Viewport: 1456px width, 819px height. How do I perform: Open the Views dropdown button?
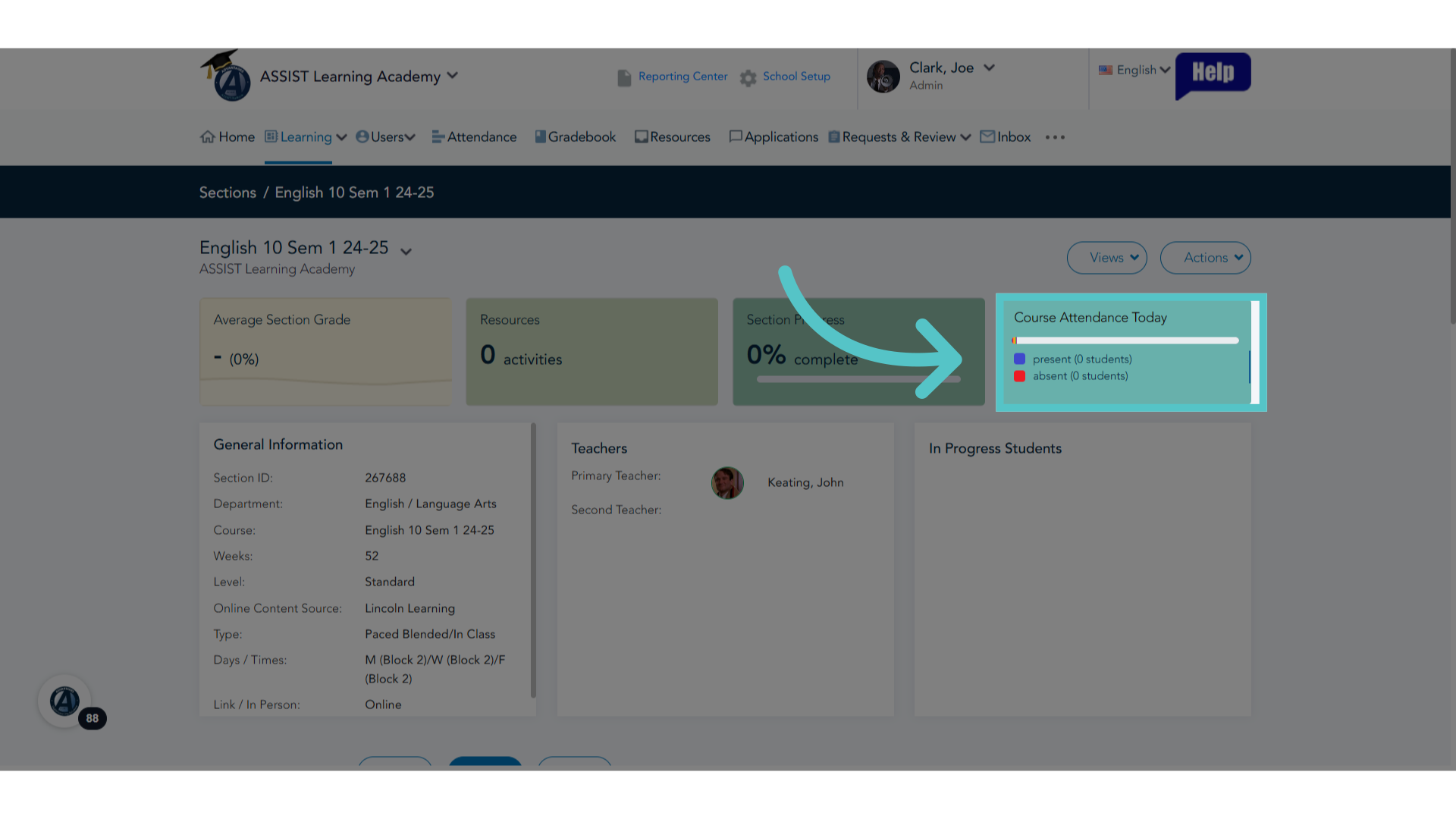tap(1107, 258)
